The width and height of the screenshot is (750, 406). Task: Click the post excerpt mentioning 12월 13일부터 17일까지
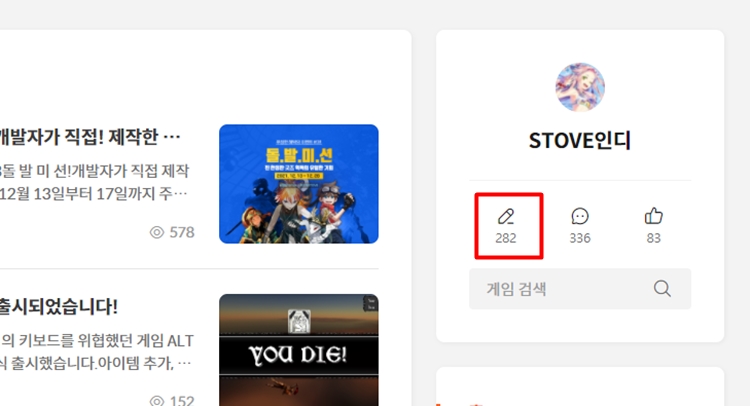click(x=94, y=194)
